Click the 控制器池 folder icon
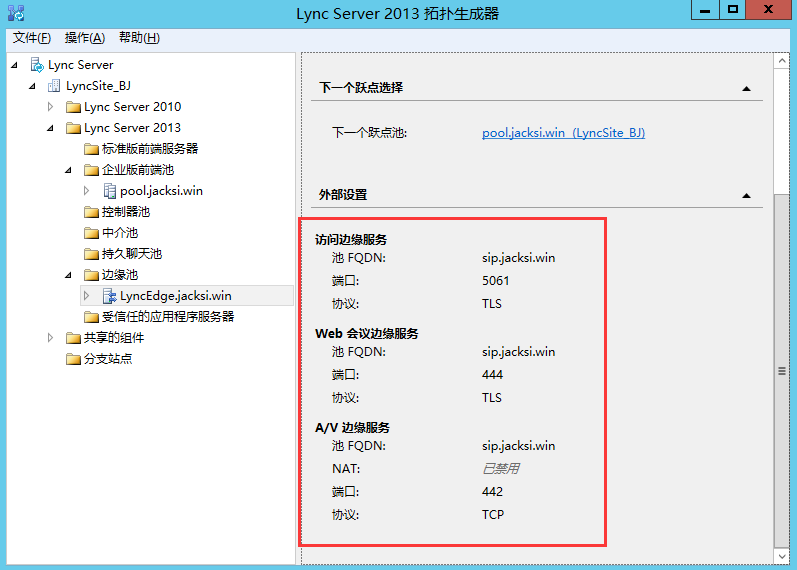 point(91,212)
